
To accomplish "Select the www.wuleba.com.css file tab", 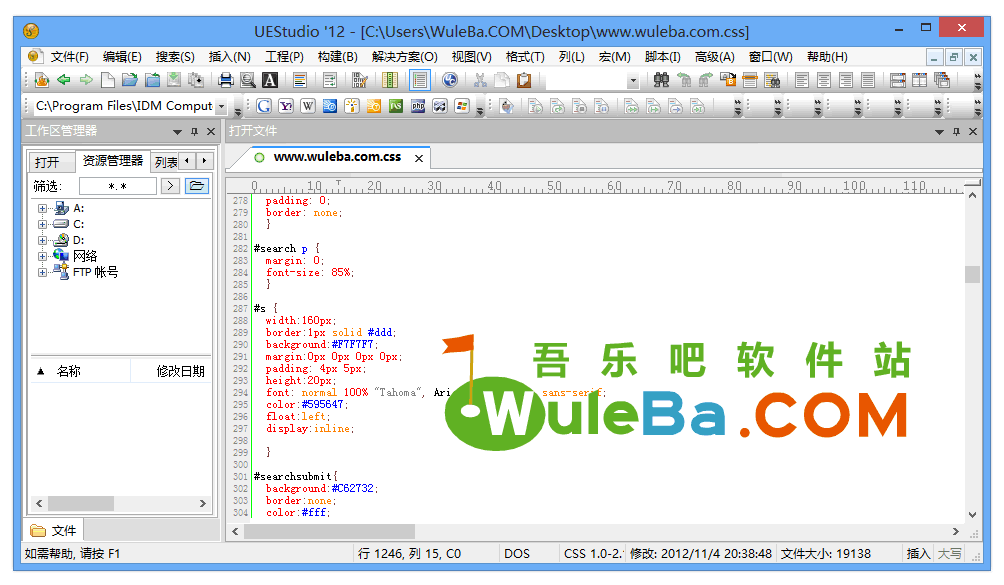I will point(337,157).
